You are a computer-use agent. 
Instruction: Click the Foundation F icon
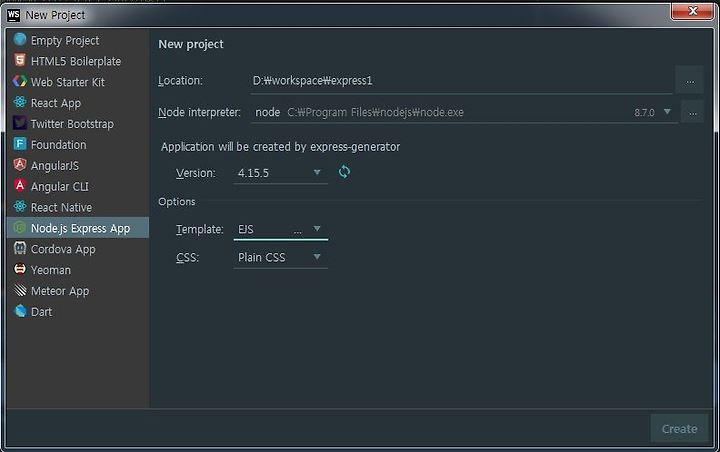point(20,144)
